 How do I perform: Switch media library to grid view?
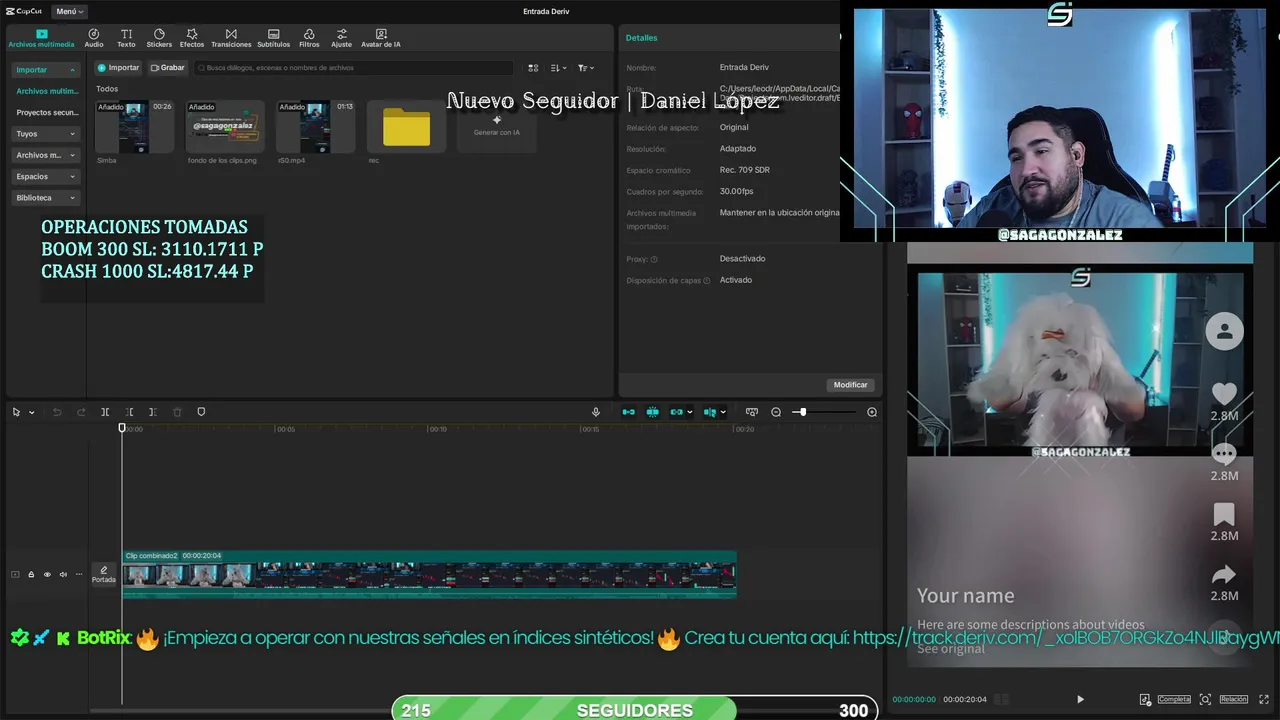click(x=533, y=68)
